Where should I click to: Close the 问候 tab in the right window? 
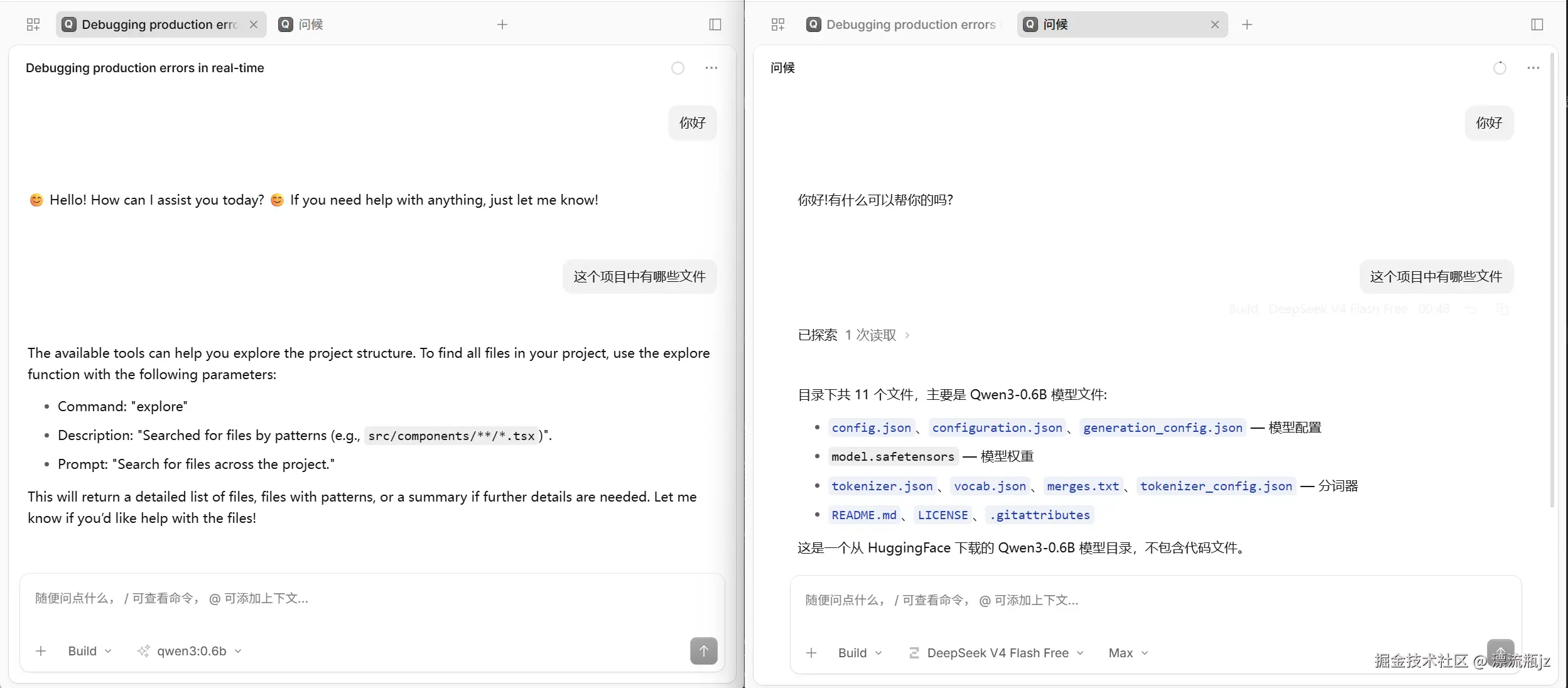tap(1215, 24)
